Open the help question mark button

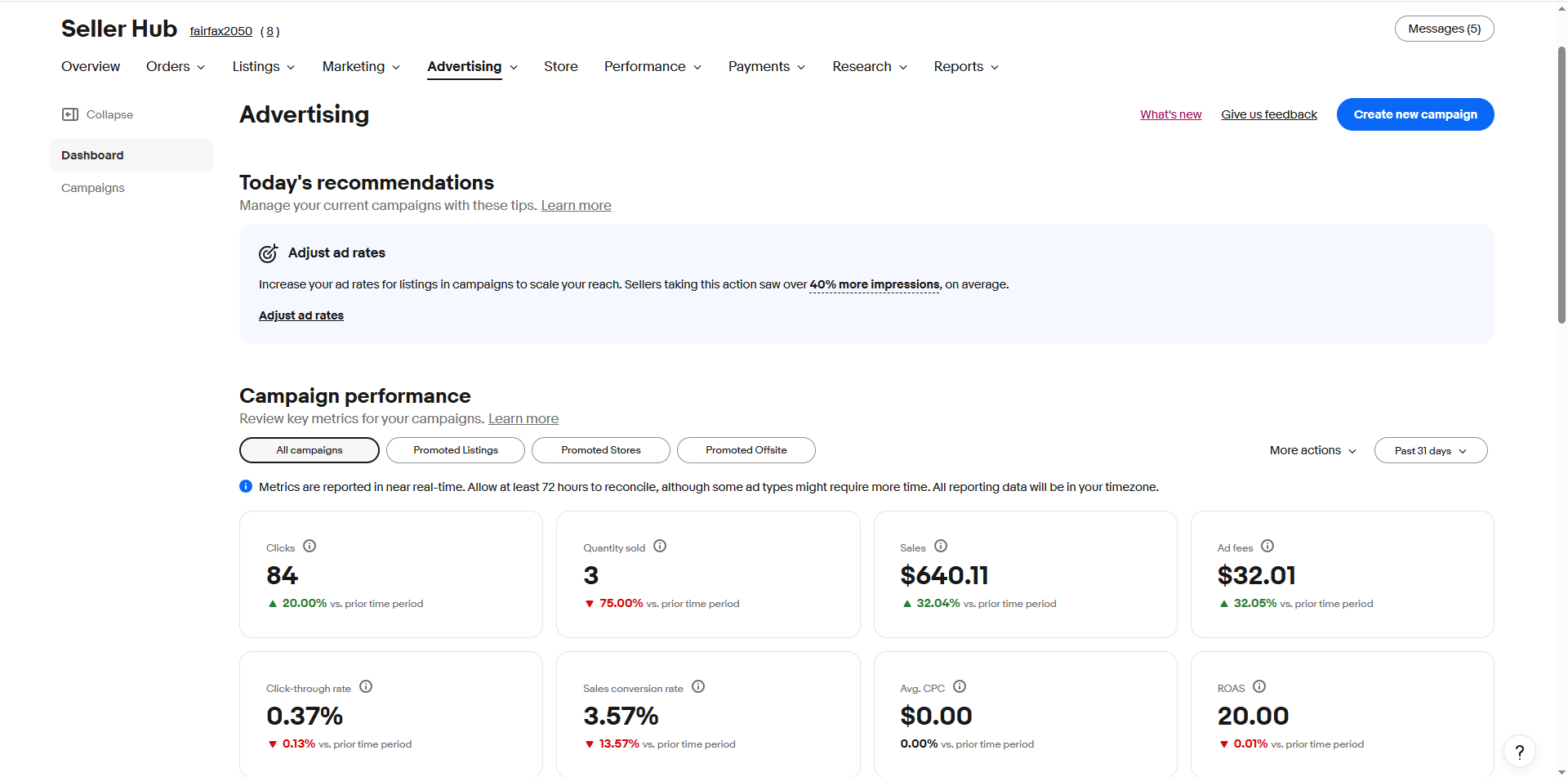click(1520, 752)
